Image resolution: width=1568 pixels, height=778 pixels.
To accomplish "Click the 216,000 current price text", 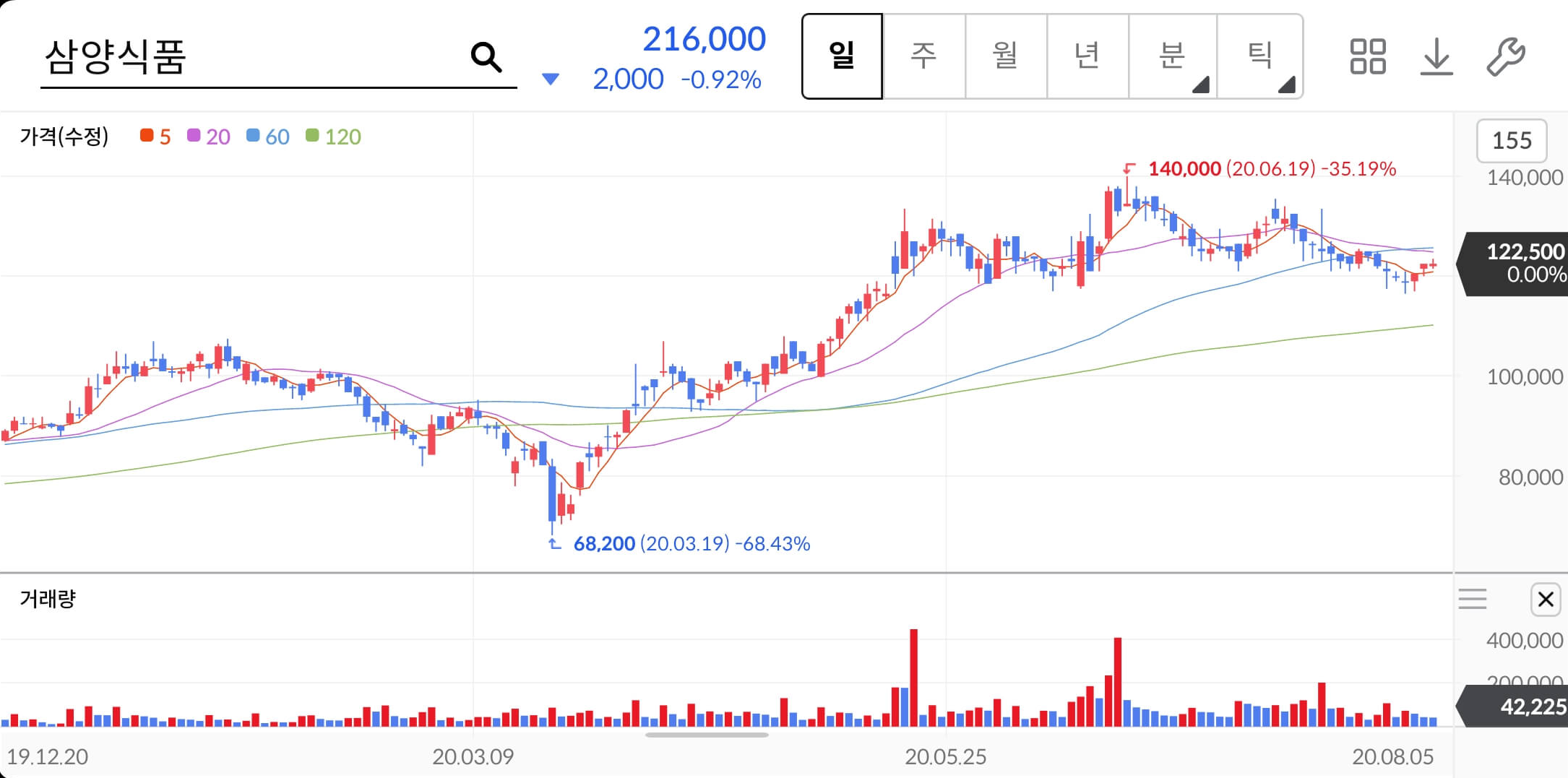I will click(704, 39).
